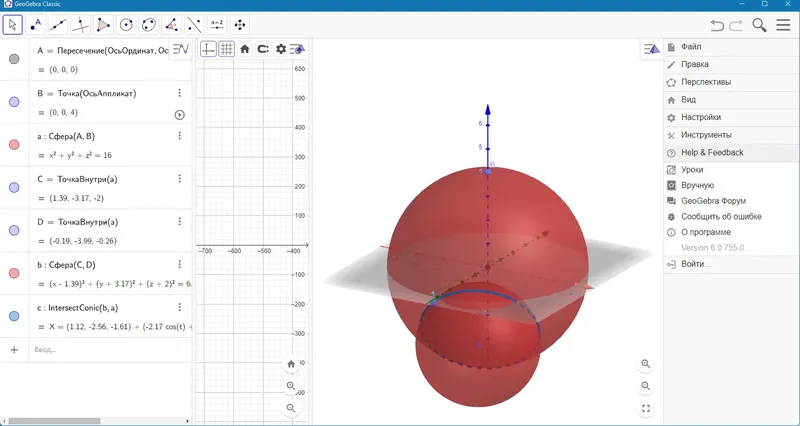This screenshot has height=426, width=800.
Task: Select the Move Graphics View tool
Action: pos(240,24)
